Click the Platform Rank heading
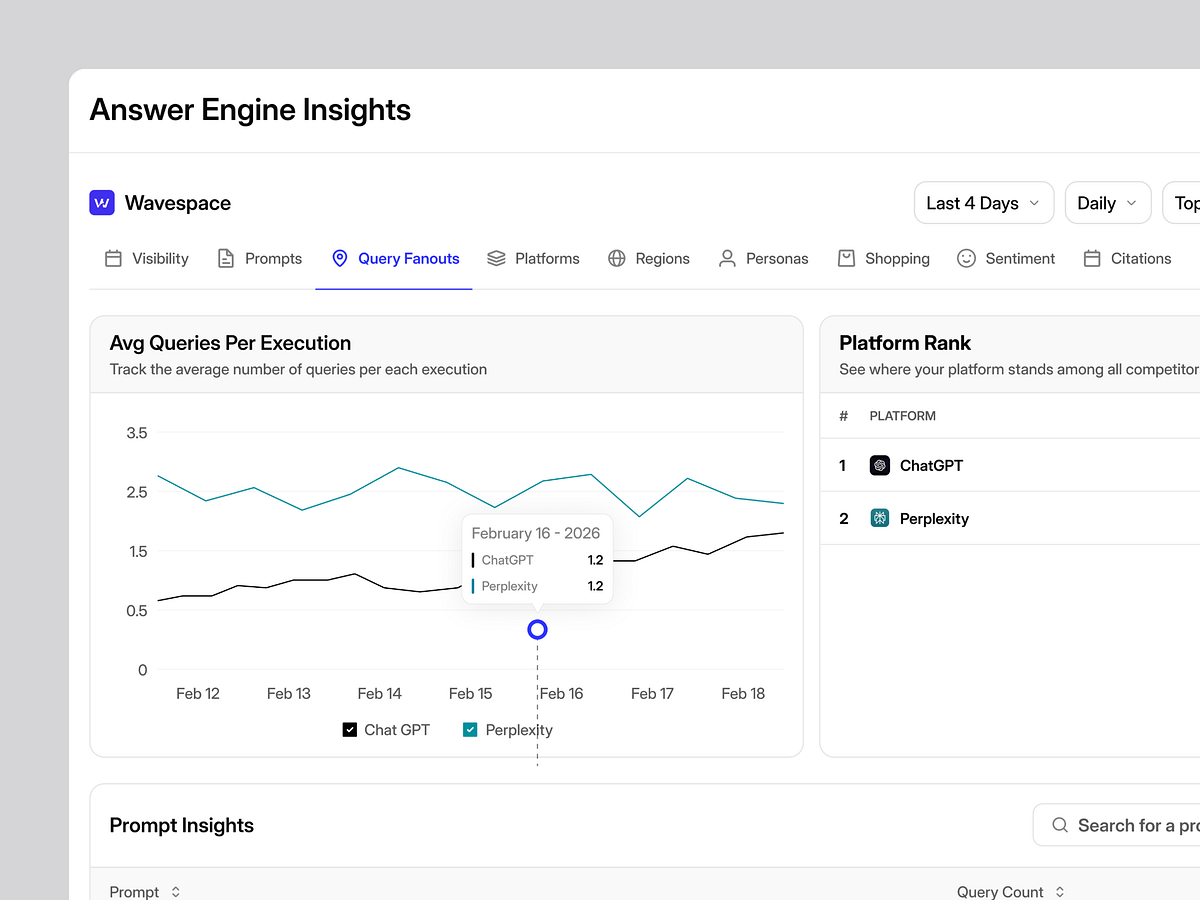Screen dimensions: 1200x900 click(906, 343)
